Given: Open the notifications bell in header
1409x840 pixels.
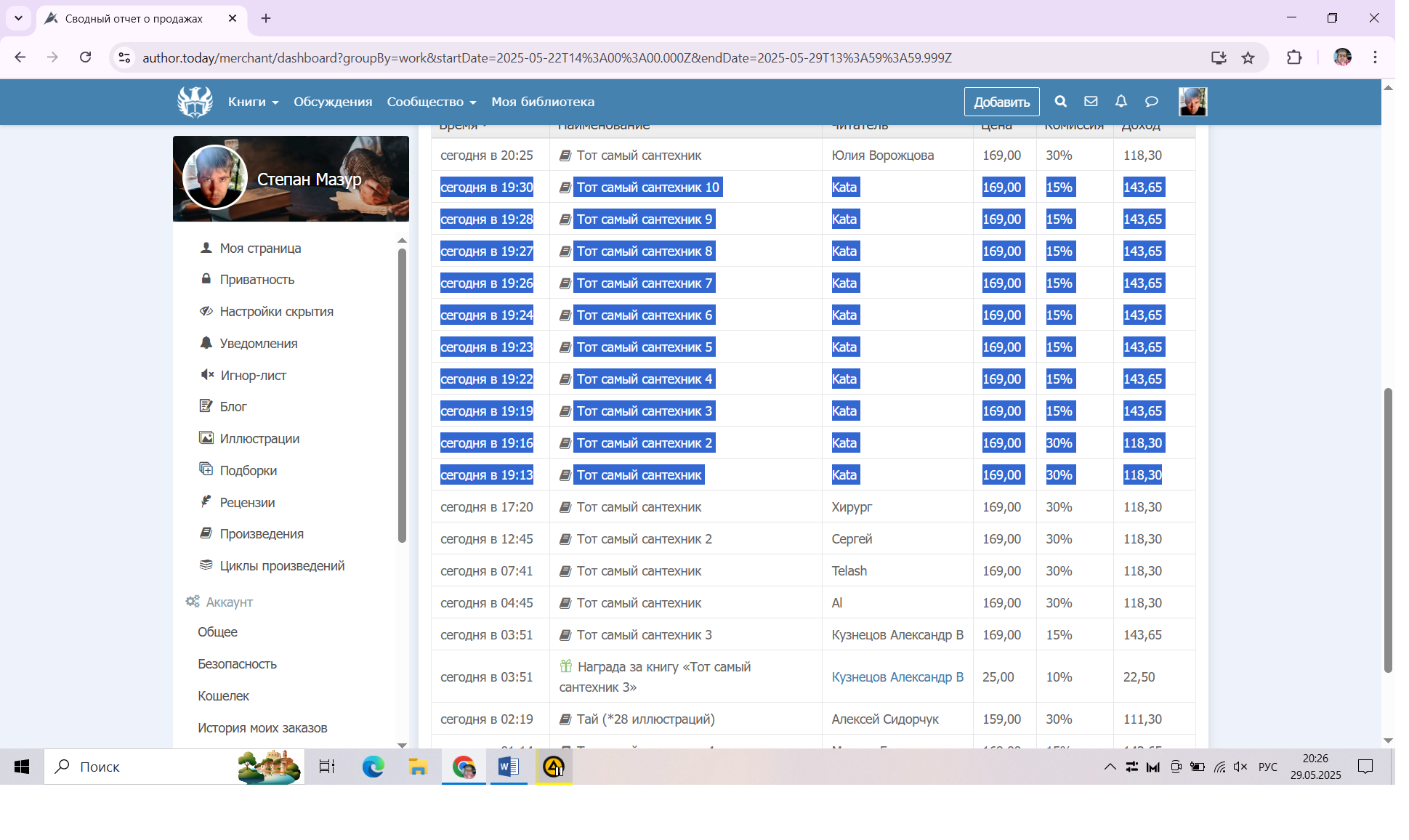Looking at the screenshot, I should 1121,102.
